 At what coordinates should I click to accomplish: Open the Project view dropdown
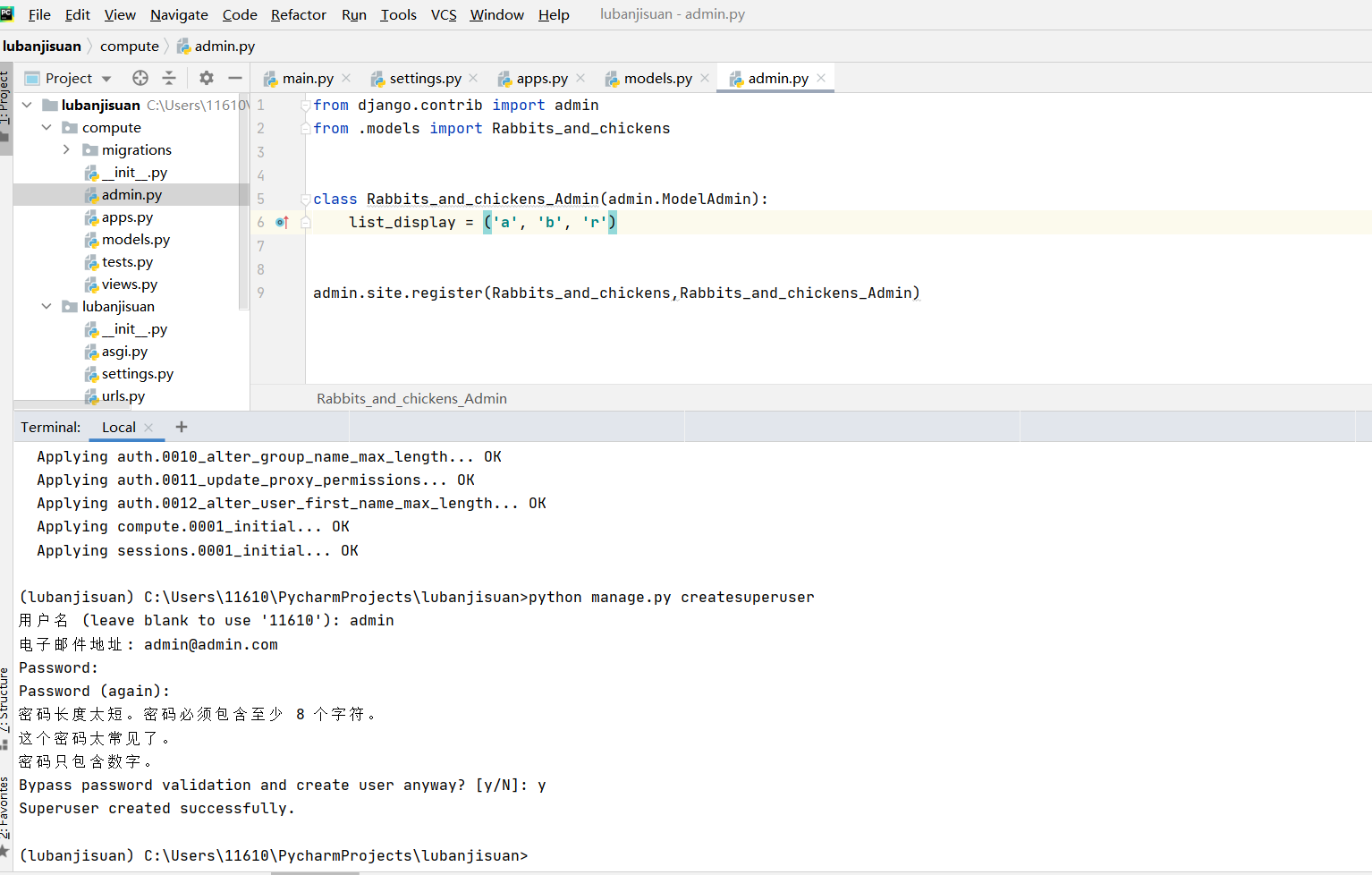click(106, 79)
